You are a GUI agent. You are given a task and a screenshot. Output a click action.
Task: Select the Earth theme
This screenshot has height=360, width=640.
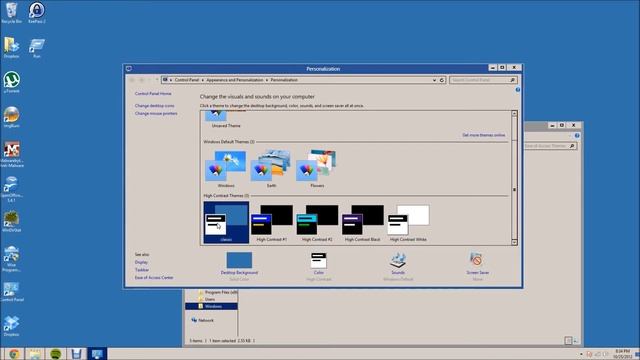point(271,169)
